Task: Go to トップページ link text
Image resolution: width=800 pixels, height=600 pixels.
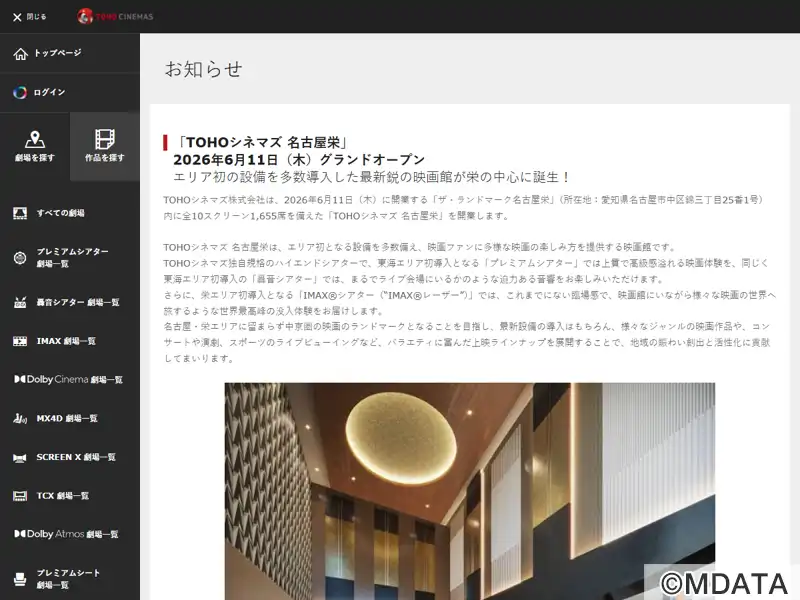Action: pos(57,53)
